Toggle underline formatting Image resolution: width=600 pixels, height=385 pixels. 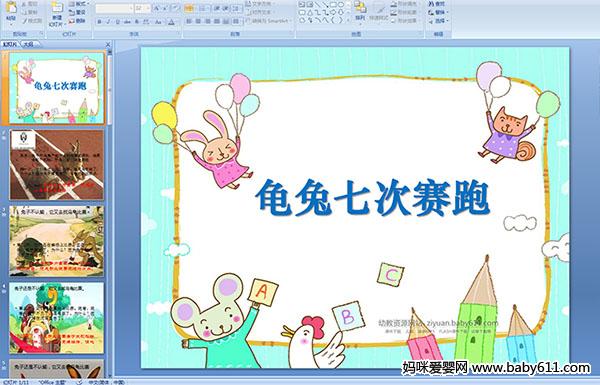117,22
